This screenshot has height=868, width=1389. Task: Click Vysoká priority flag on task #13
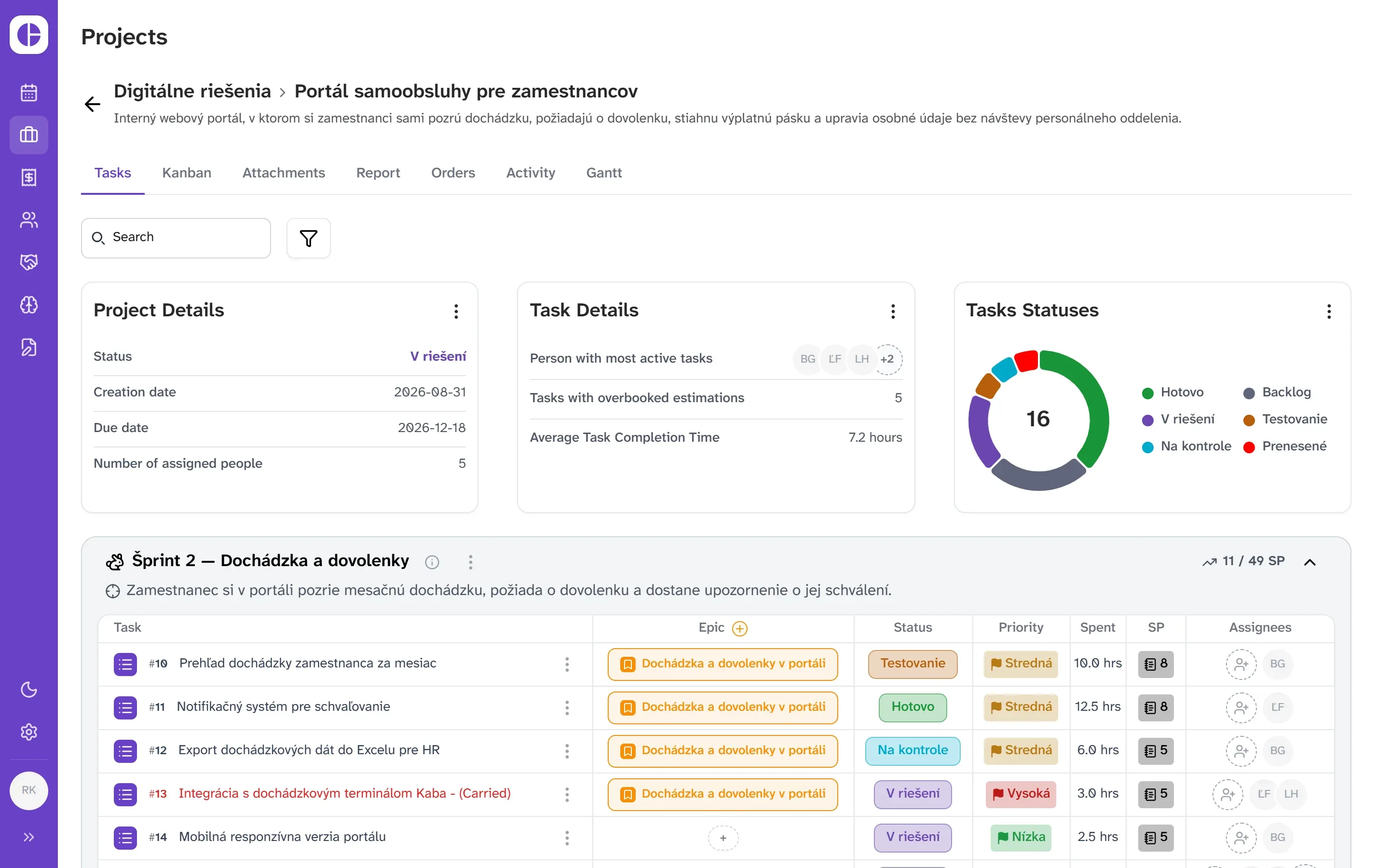[1021, 794]
